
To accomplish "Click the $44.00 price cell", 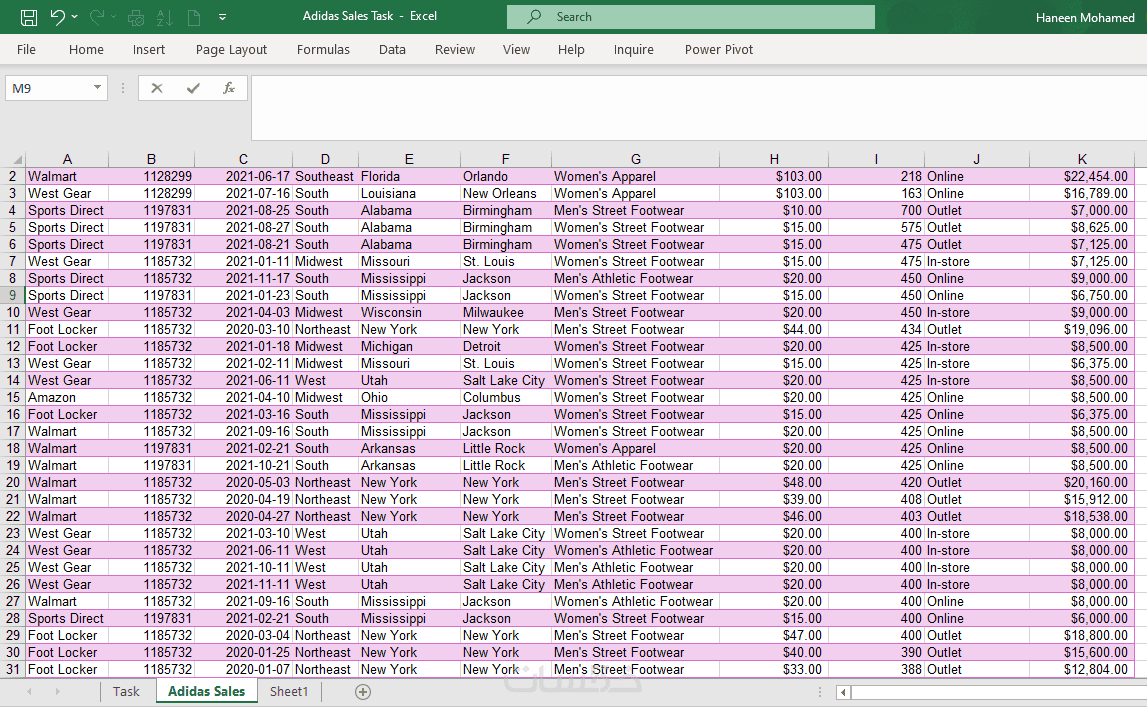I will coord(774,330).
